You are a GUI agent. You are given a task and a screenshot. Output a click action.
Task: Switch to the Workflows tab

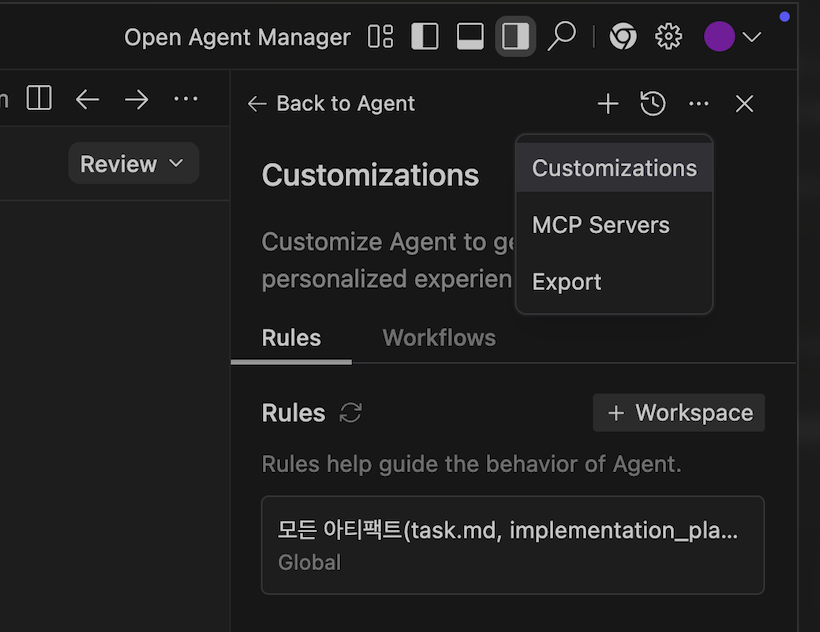[x=439, y=337]
